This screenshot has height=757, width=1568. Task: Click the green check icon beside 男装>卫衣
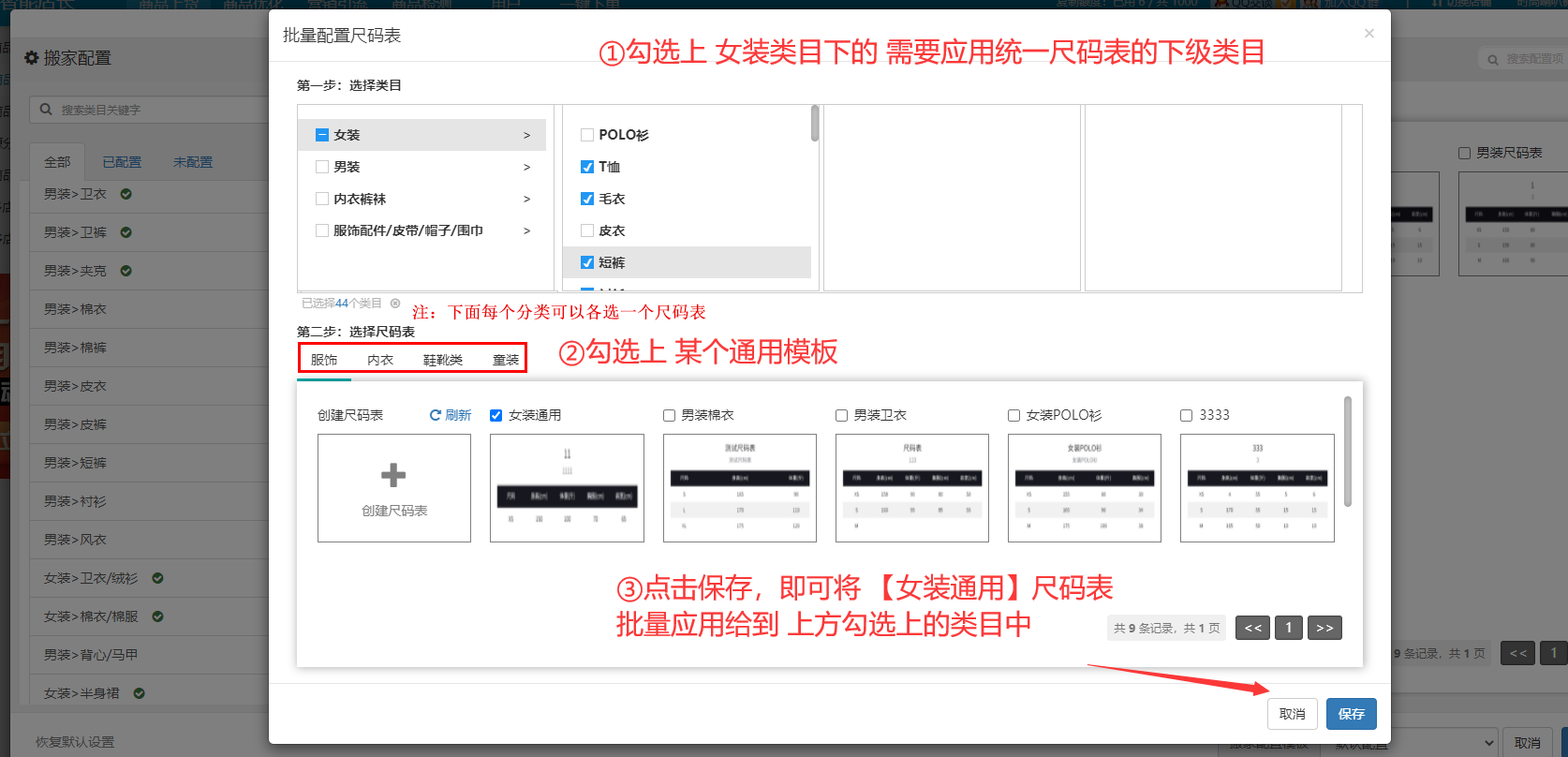(126, 194)
